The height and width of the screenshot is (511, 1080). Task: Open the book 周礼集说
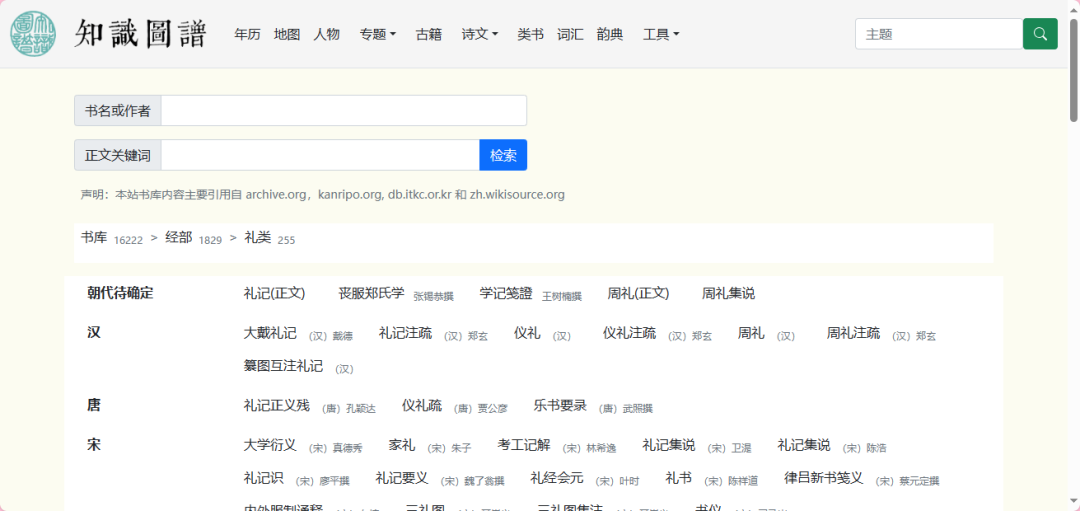(x=728, y=293)
